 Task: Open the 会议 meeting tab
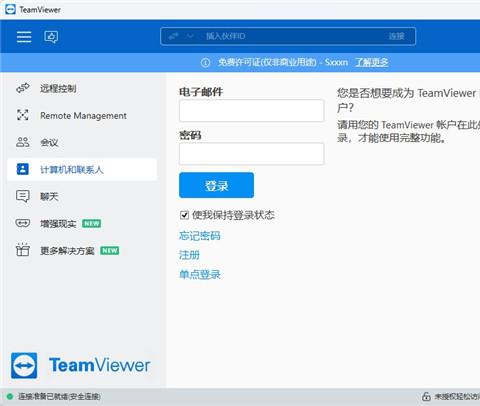point(82,142)
